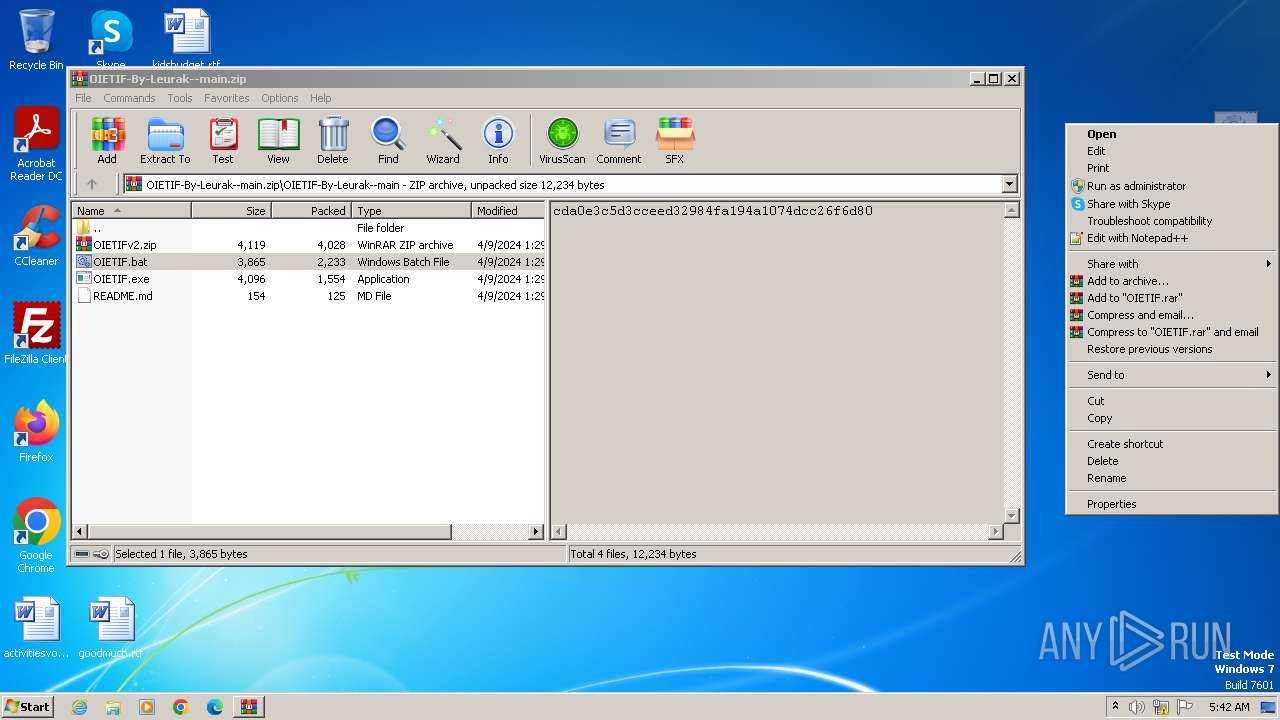
Task: Click the SFX toolbar icon
Action: click(x=675, y=140)
